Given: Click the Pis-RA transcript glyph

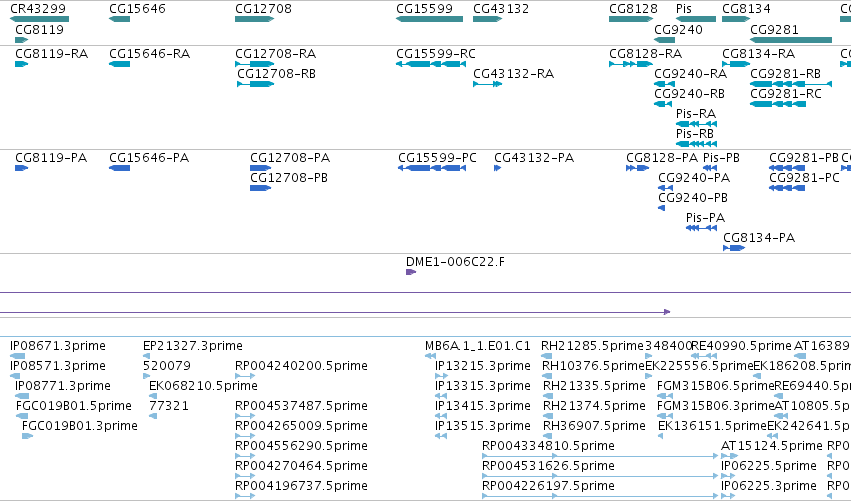Looking at the screenshot, I should 696,124.
